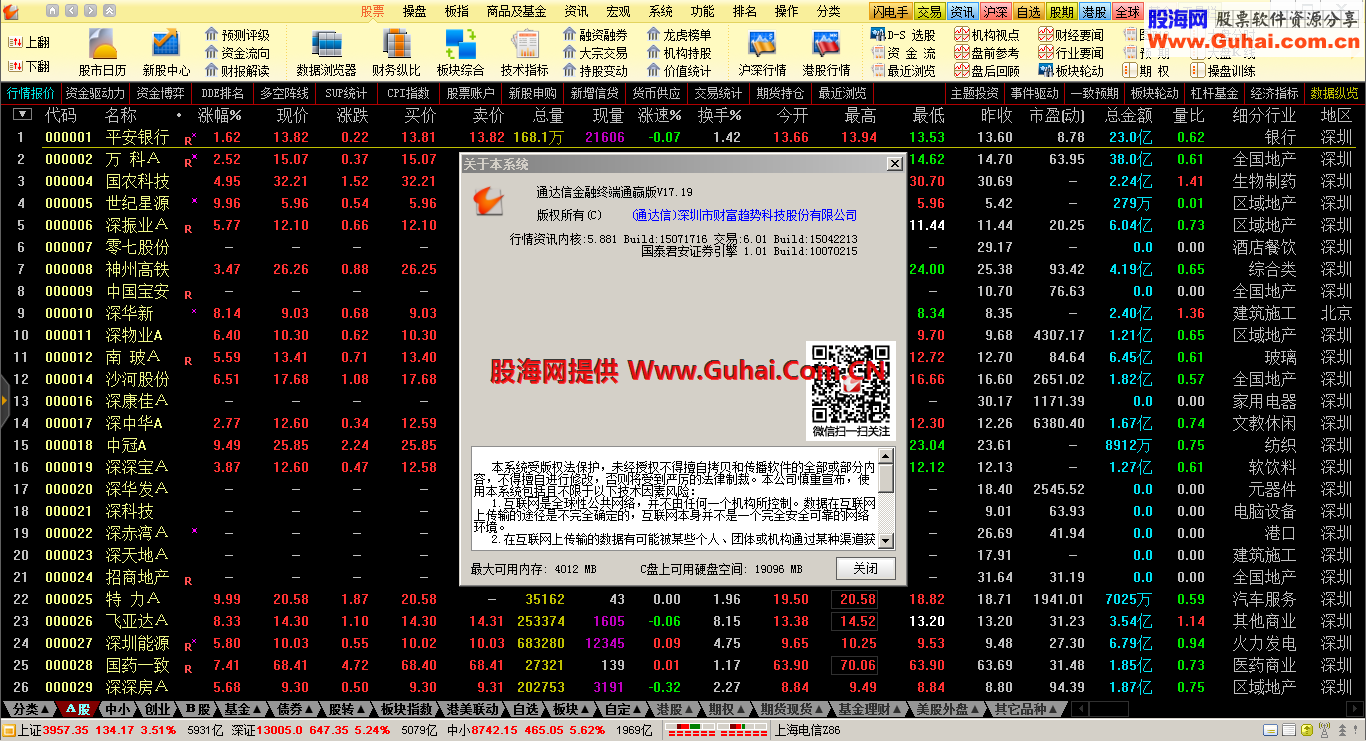Screen dimensions: 1366x741
Task: Open the 通达信 company link in dialog
Action: tap(743, 215)
